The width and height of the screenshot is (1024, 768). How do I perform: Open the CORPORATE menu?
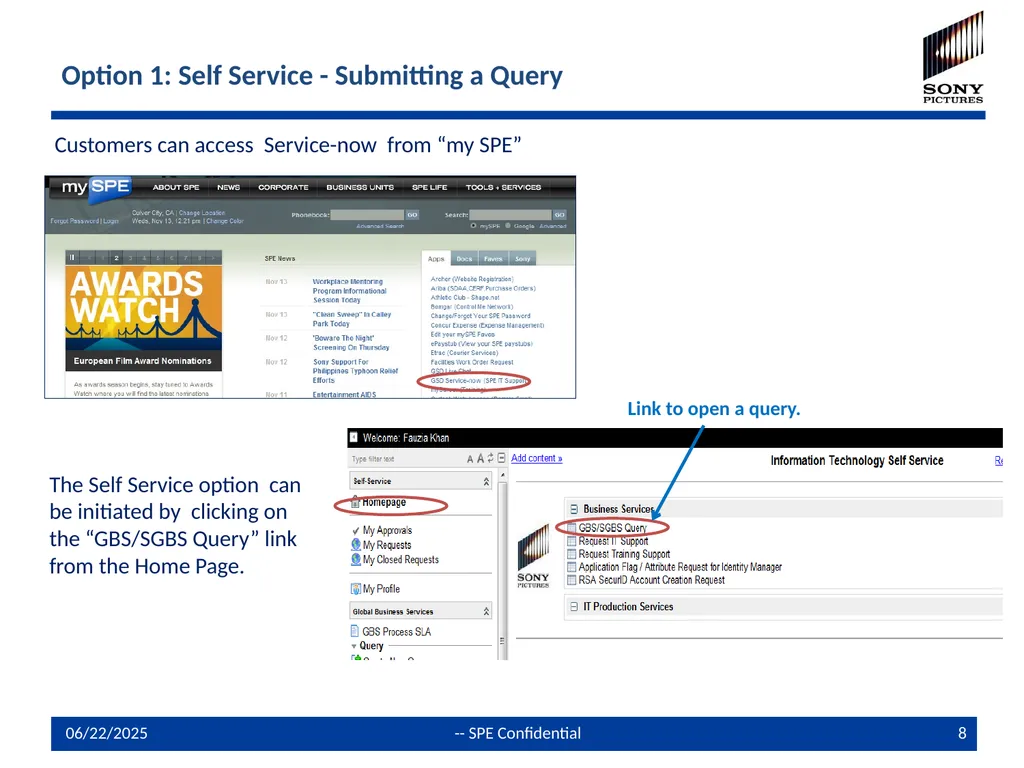point(283,187)
